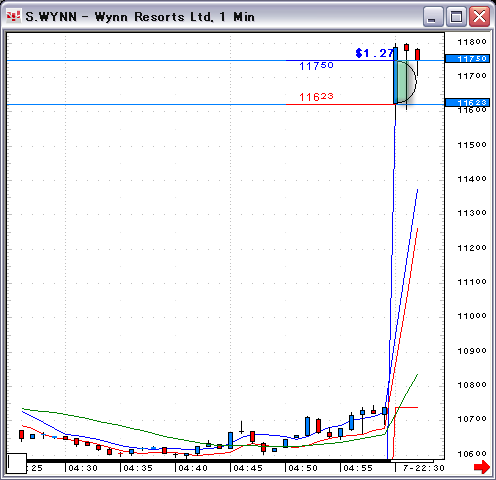Click the 04:30 time axis label
Screen dimensions: 496x480
83,468
